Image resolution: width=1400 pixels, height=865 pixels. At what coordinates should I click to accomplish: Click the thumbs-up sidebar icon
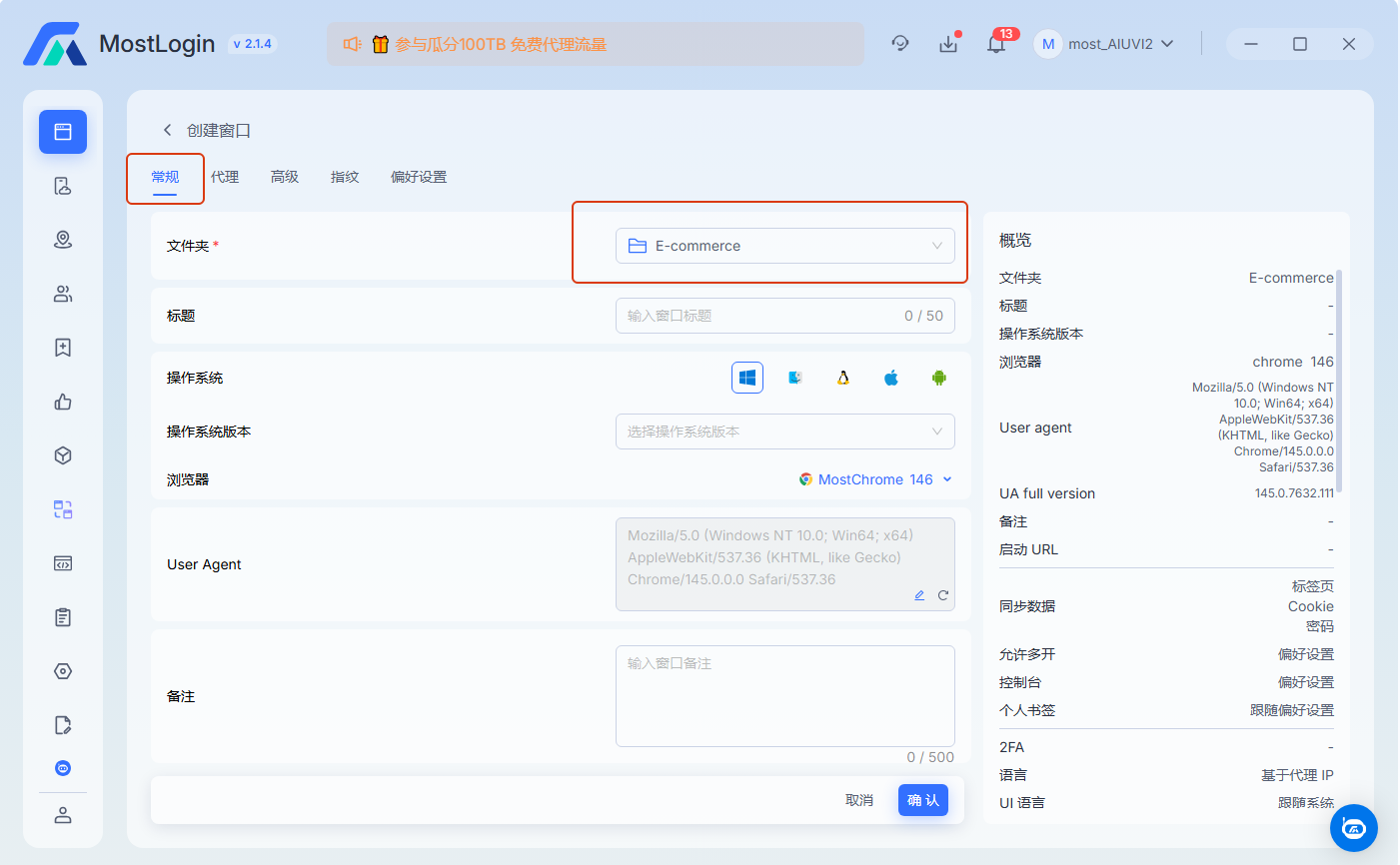[63, 402]
